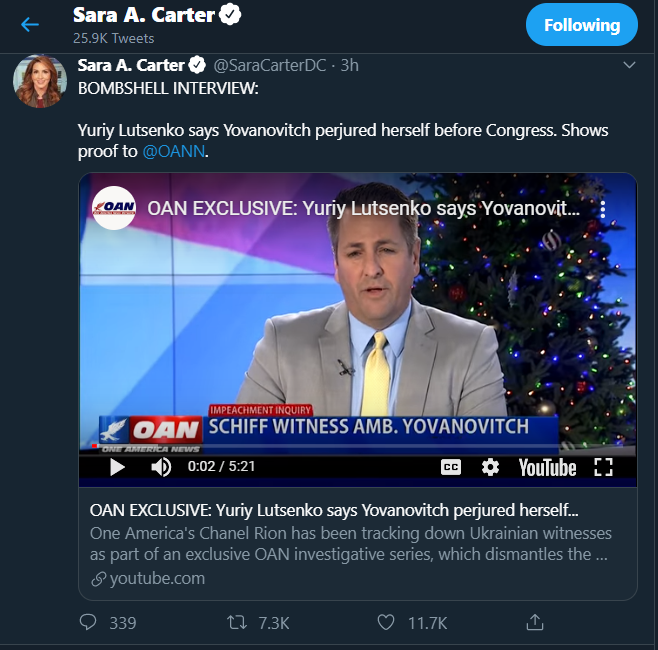Enter fullscreen on the video player
The image size is (658, 650).
tap(603, 467)
